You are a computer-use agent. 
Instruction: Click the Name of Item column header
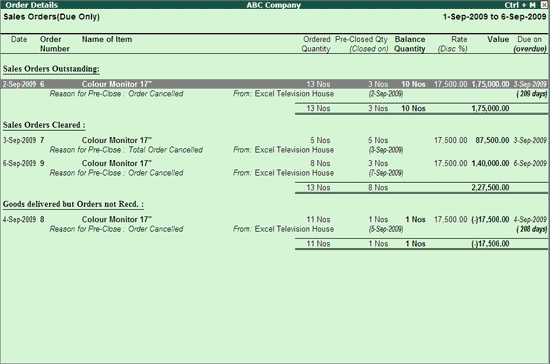(x=107, y=39)
